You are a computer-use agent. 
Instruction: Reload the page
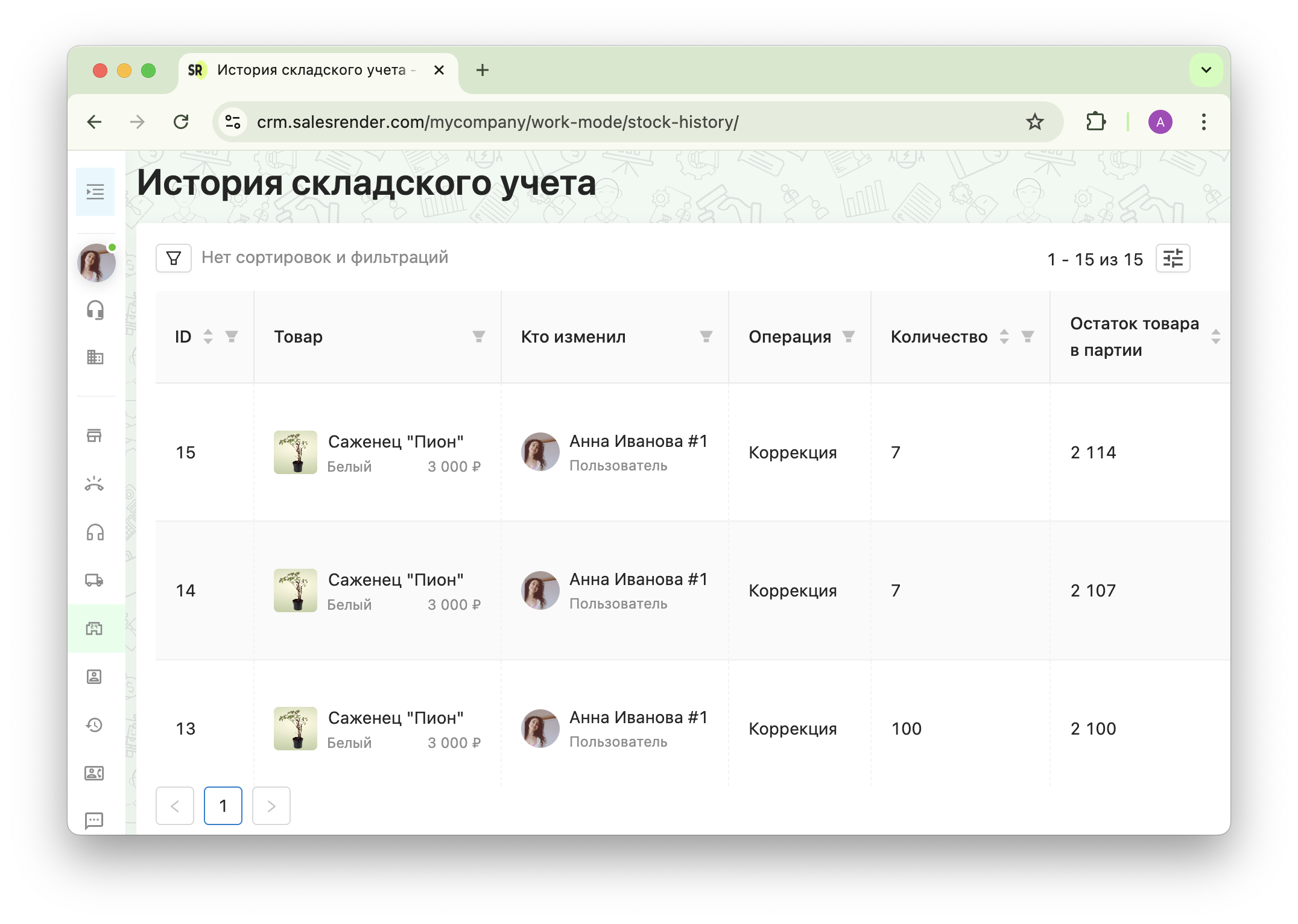181,122
